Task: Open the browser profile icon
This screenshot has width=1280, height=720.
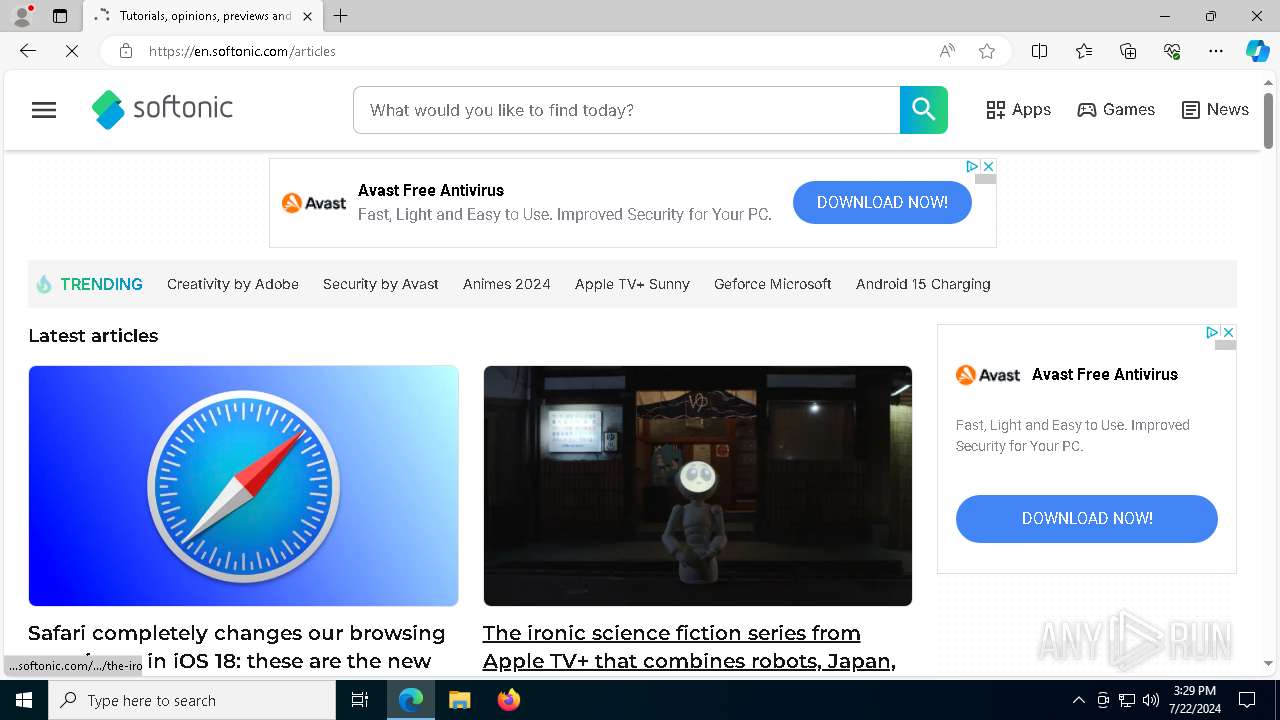Action: click(x=22, y=16)
